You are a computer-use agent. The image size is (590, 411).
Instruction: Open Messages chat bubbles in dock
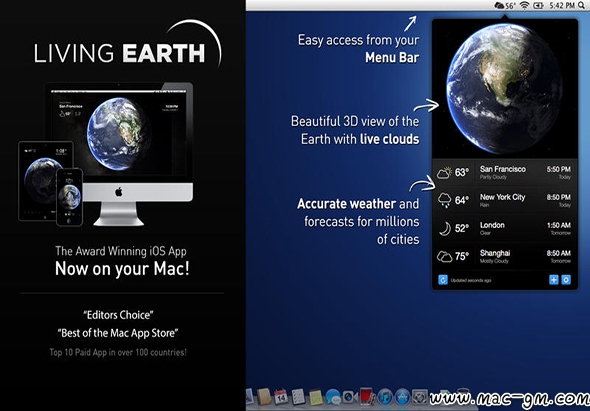pos(333,397)
